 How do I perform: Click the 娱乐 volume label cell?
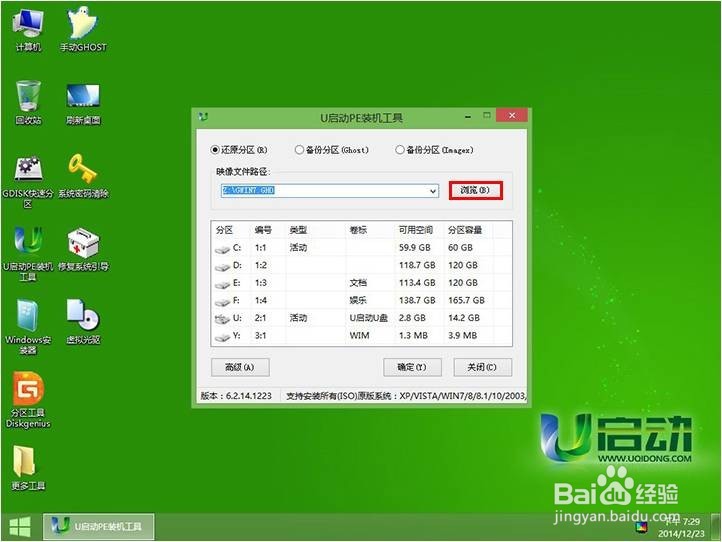click(358, 300)
